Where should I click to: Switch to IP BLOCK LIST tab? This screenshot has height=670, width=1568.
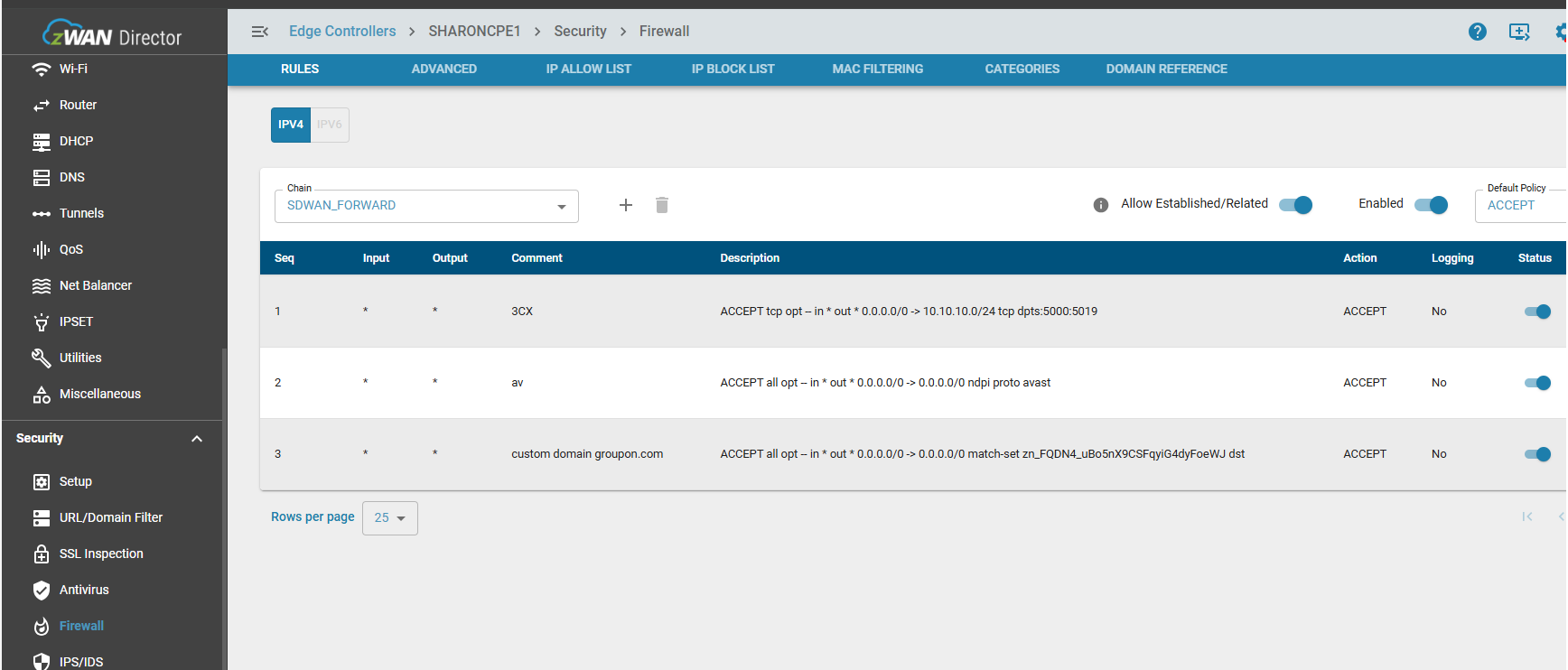(733, 69)
